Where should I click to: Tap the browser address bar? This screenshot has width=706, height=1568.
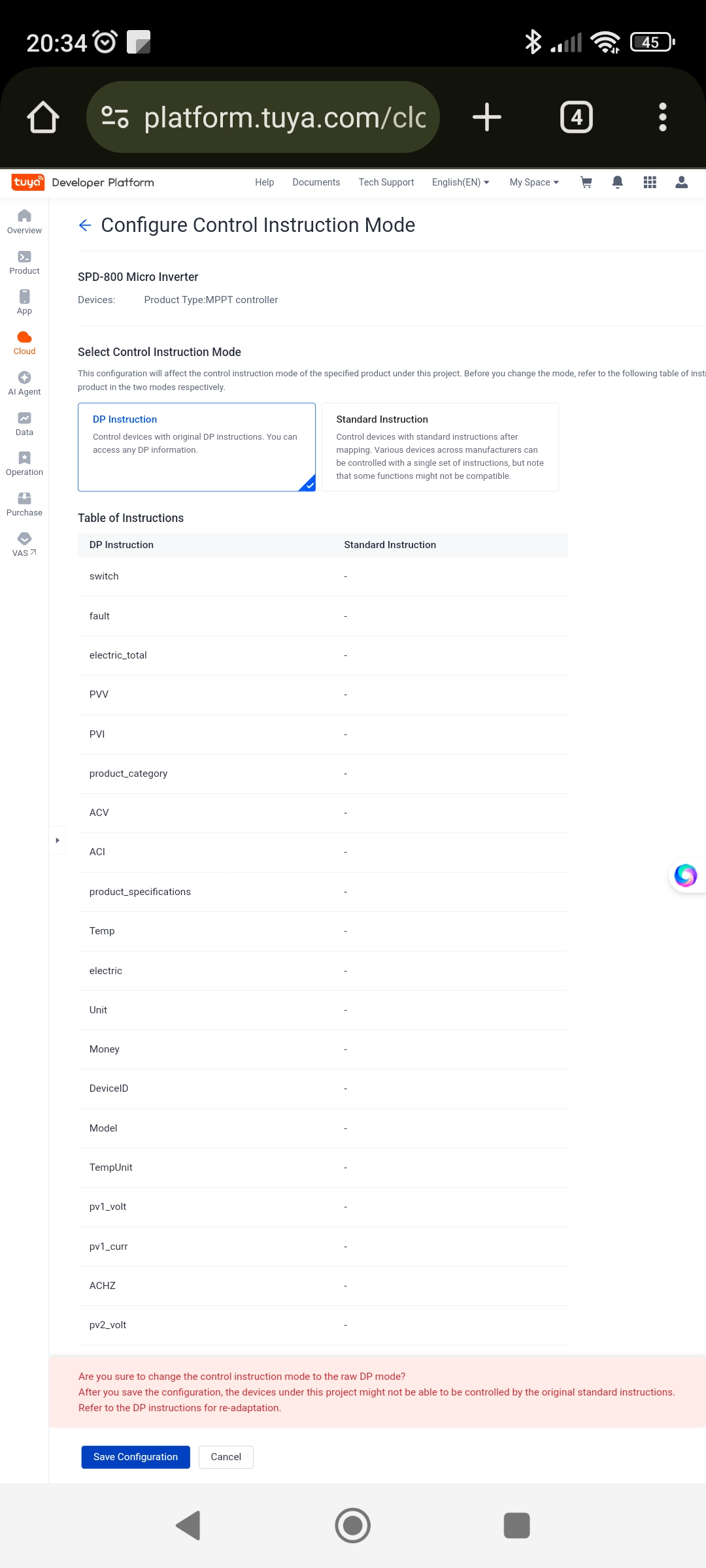coord(263,118)
